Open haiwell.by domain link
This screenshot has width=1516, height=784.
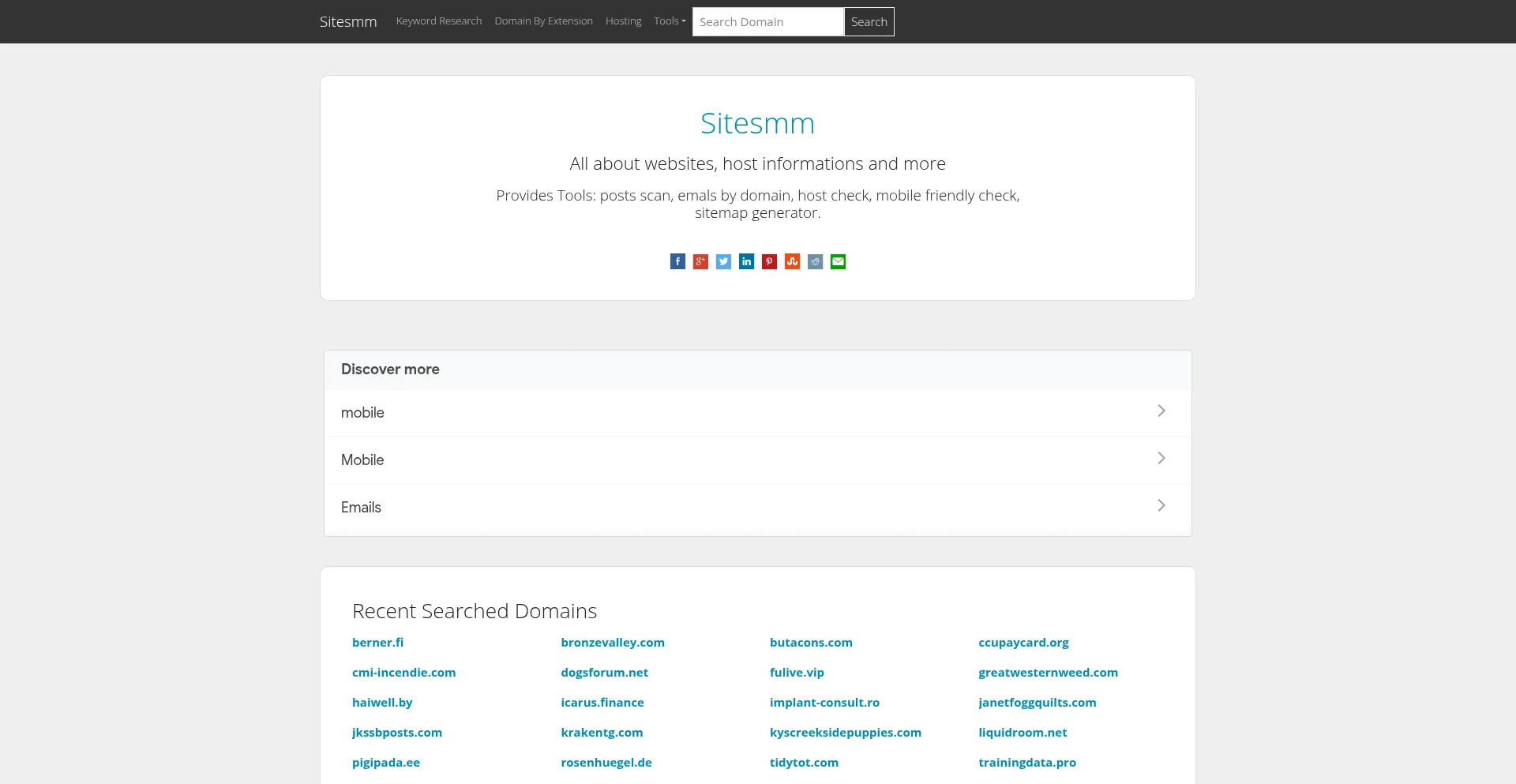tap(382, 703)
